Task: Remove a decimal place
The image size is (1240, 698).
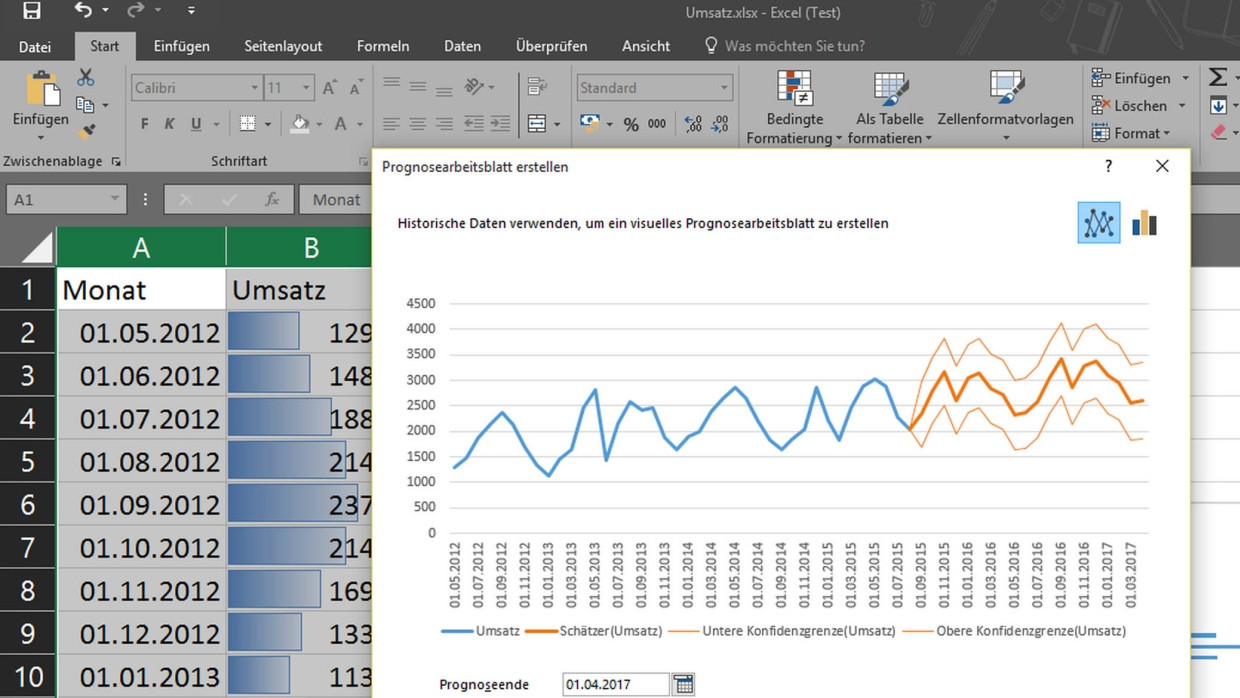Action: coord(720,124)
